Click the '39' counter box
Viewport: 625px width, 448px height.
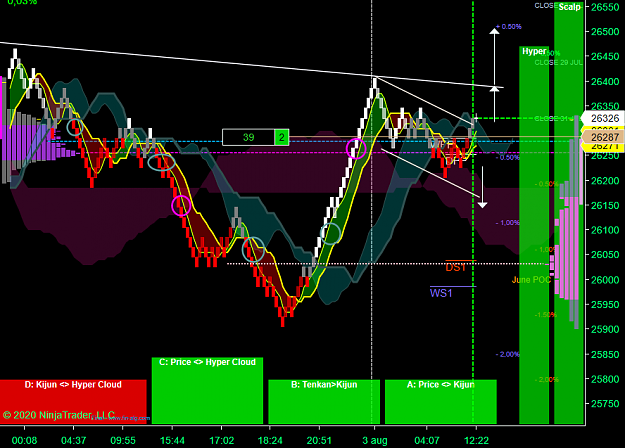248,138
